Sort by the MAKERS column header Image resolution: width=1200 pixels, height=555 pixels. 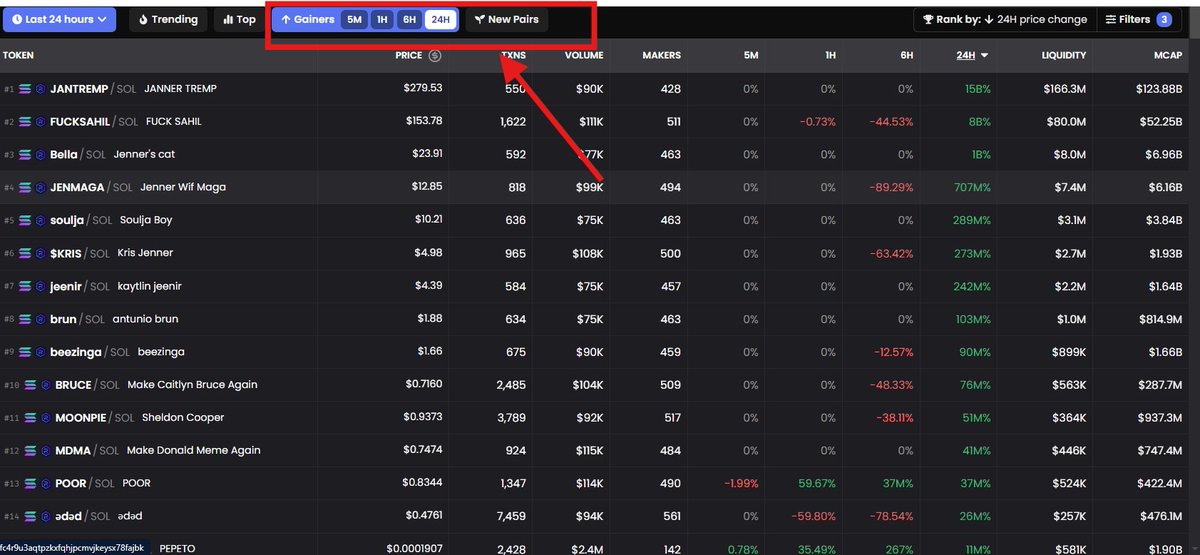pyautogui.click(x=661, y=56)
